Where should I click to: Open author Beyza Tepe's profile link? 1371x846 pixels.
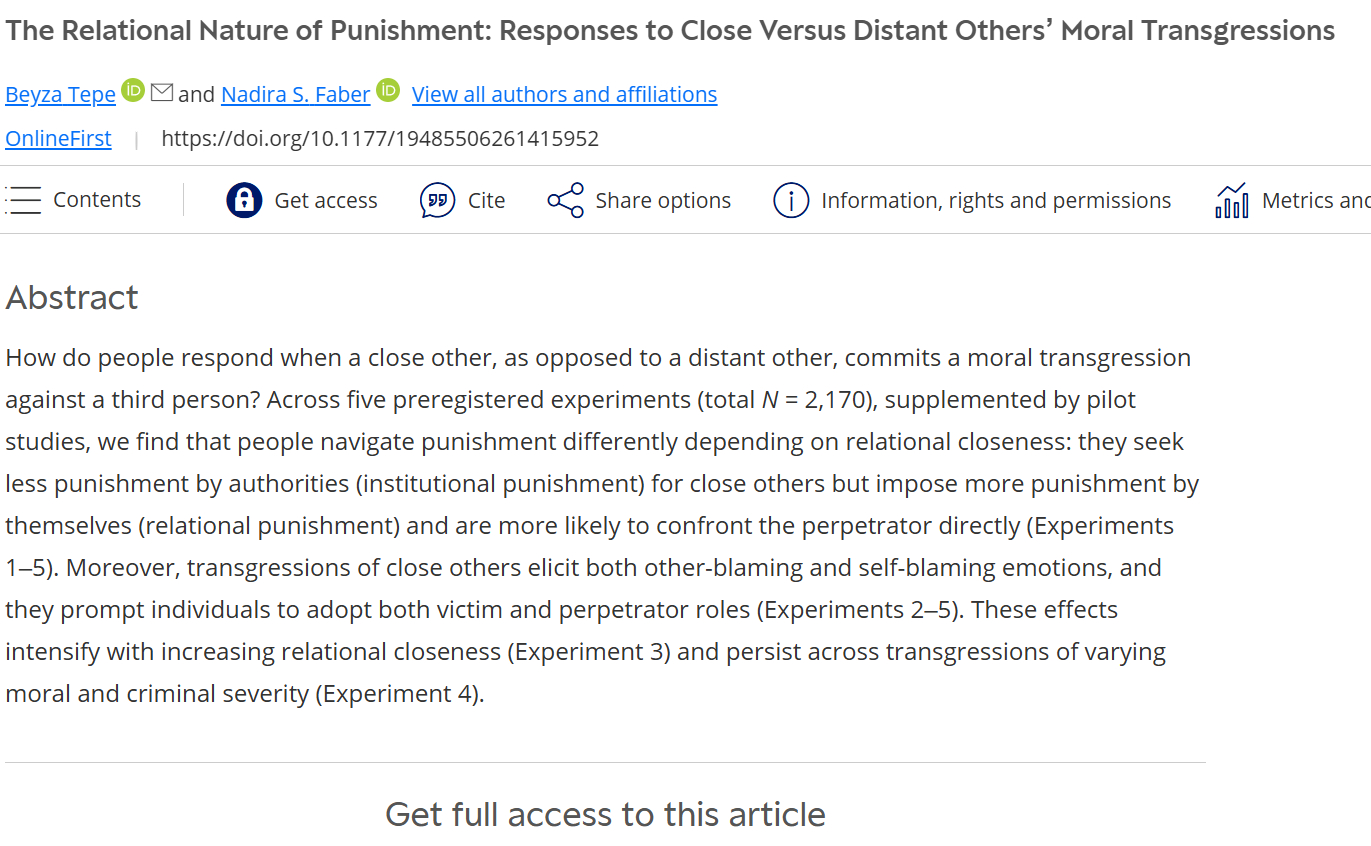tap(61, 95)
